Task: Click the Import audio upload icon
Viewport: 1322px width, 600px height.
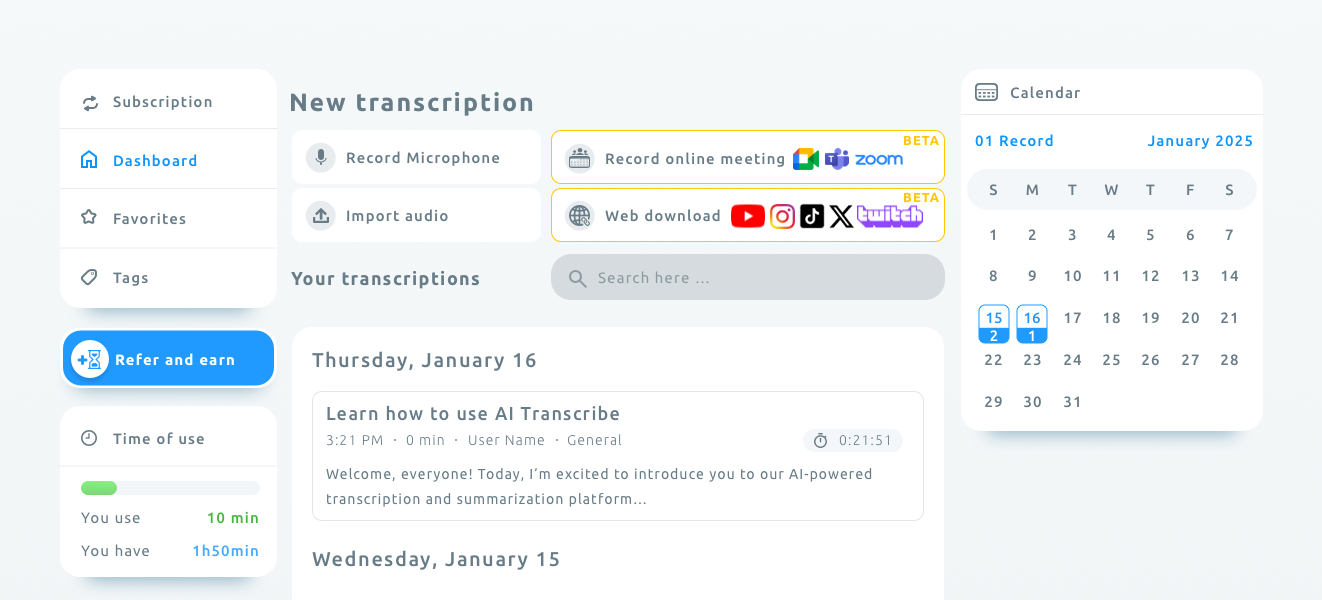Action: point(320,216)
